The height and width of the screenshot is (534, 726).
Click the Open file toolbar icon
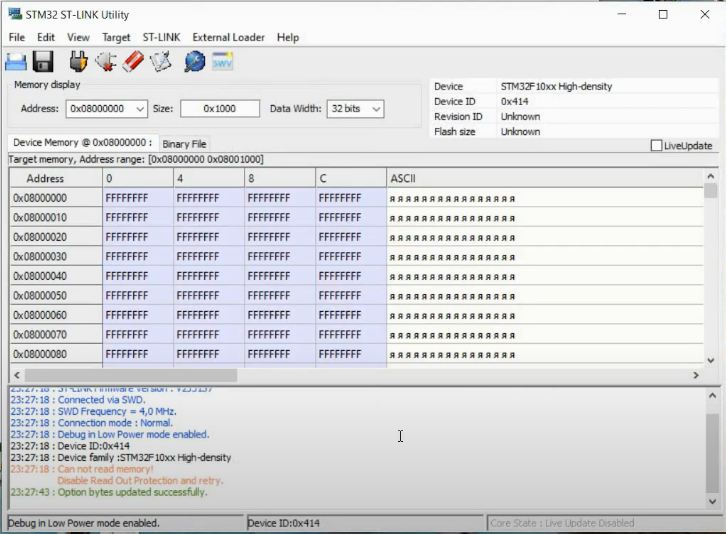(x=16, y=62)
